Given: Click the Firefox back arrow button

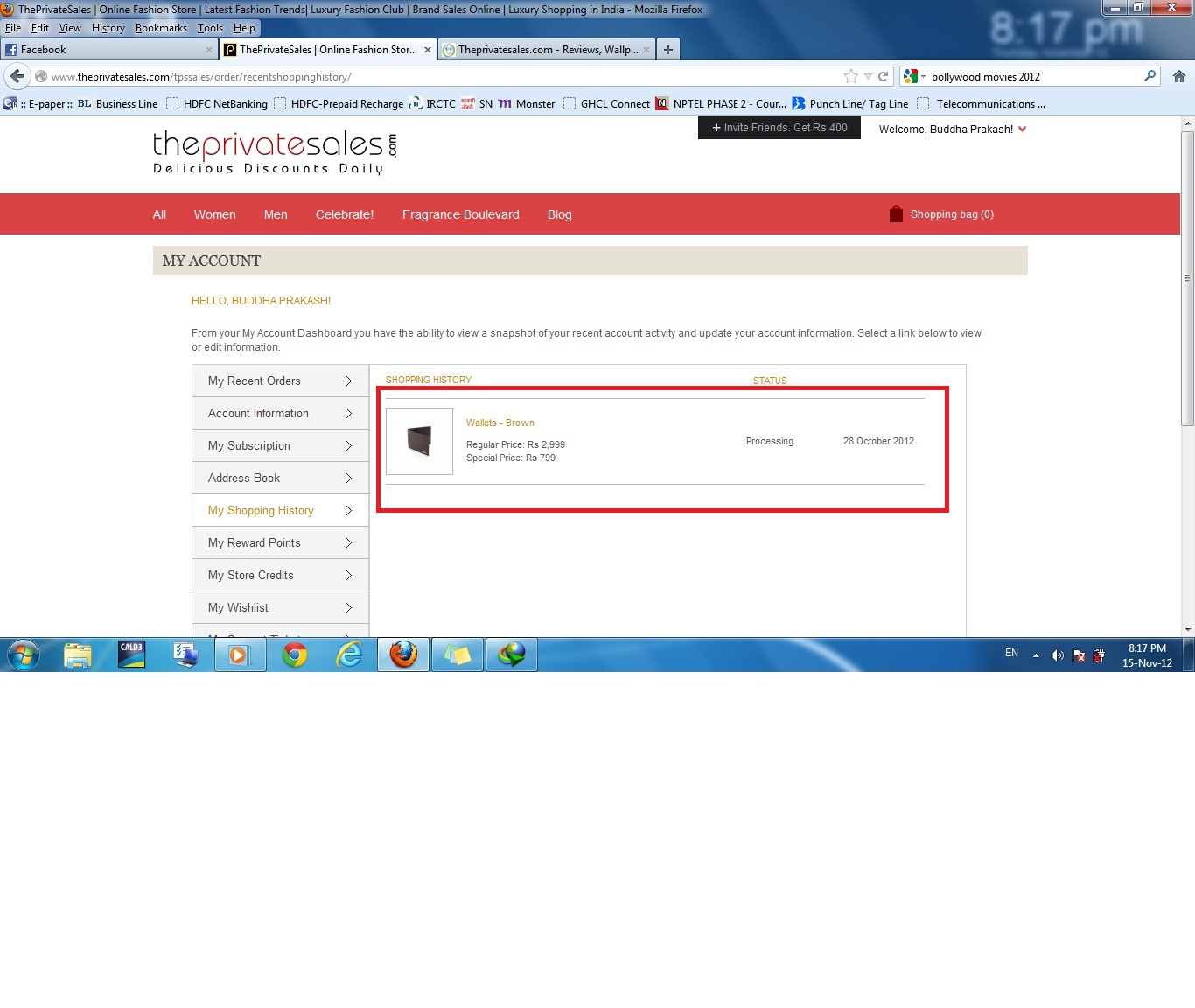Looking at the screenshot, I should pyautogui.click(x=17, y=77).
